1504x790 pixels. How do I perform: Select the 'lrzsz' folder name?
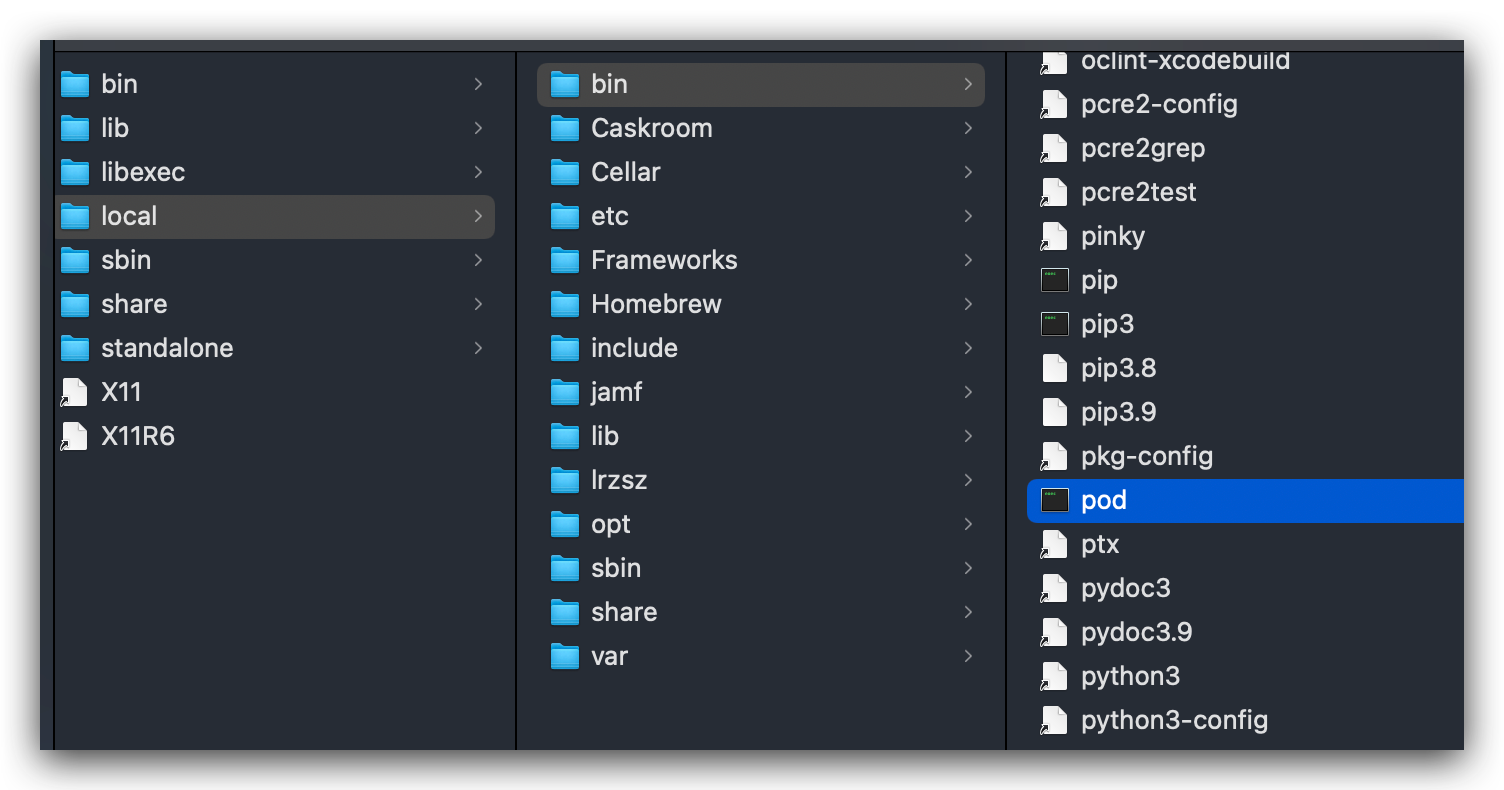619,480
